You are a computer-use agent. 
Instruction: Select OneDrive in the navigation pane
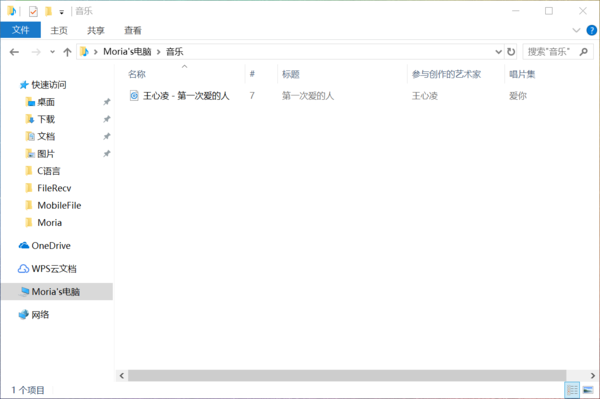(51, 246)
